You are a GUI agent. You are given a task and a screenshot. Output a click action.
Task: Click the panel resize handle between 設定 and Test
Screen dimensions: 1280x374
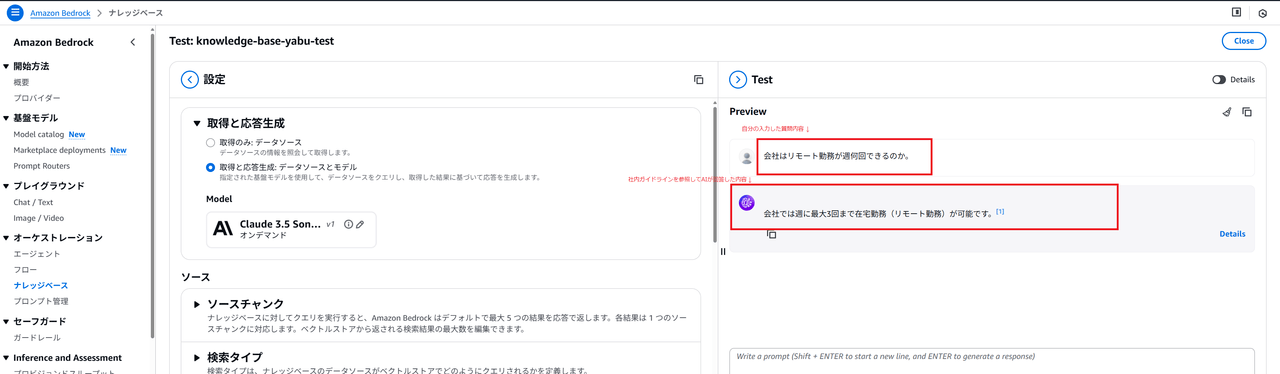(723, 251)
